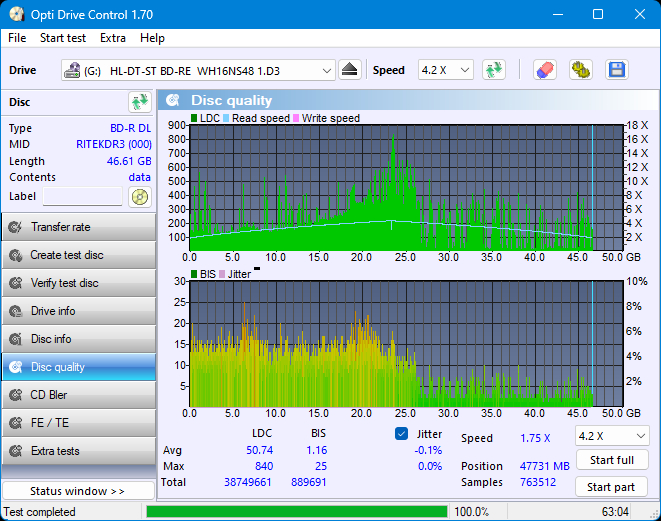
Task: Click the Length value 46.61 GB
Action: (x=129, y=161)
